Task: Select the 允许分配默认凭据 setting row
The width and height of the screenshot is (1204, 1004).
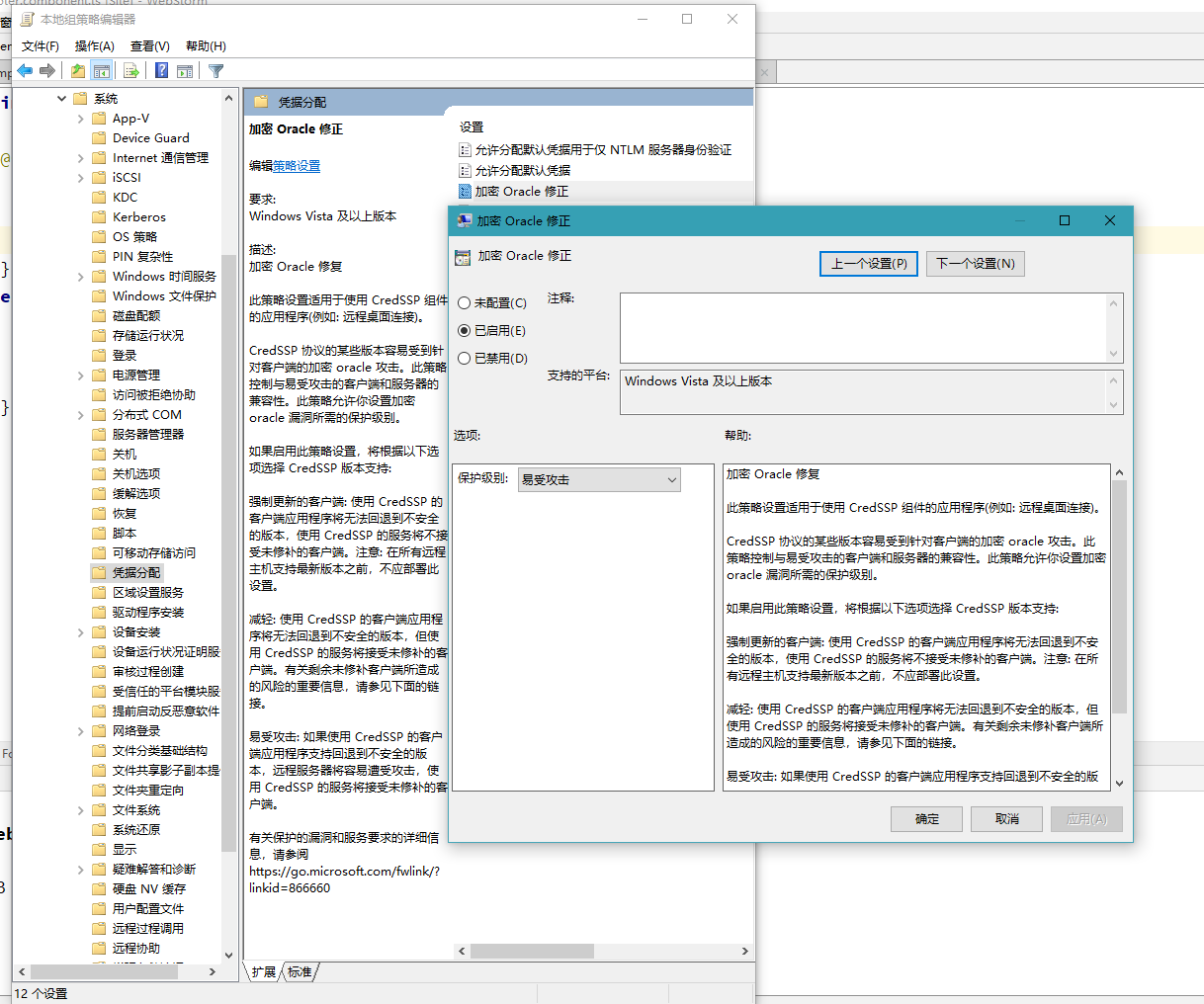Action: 523,171
